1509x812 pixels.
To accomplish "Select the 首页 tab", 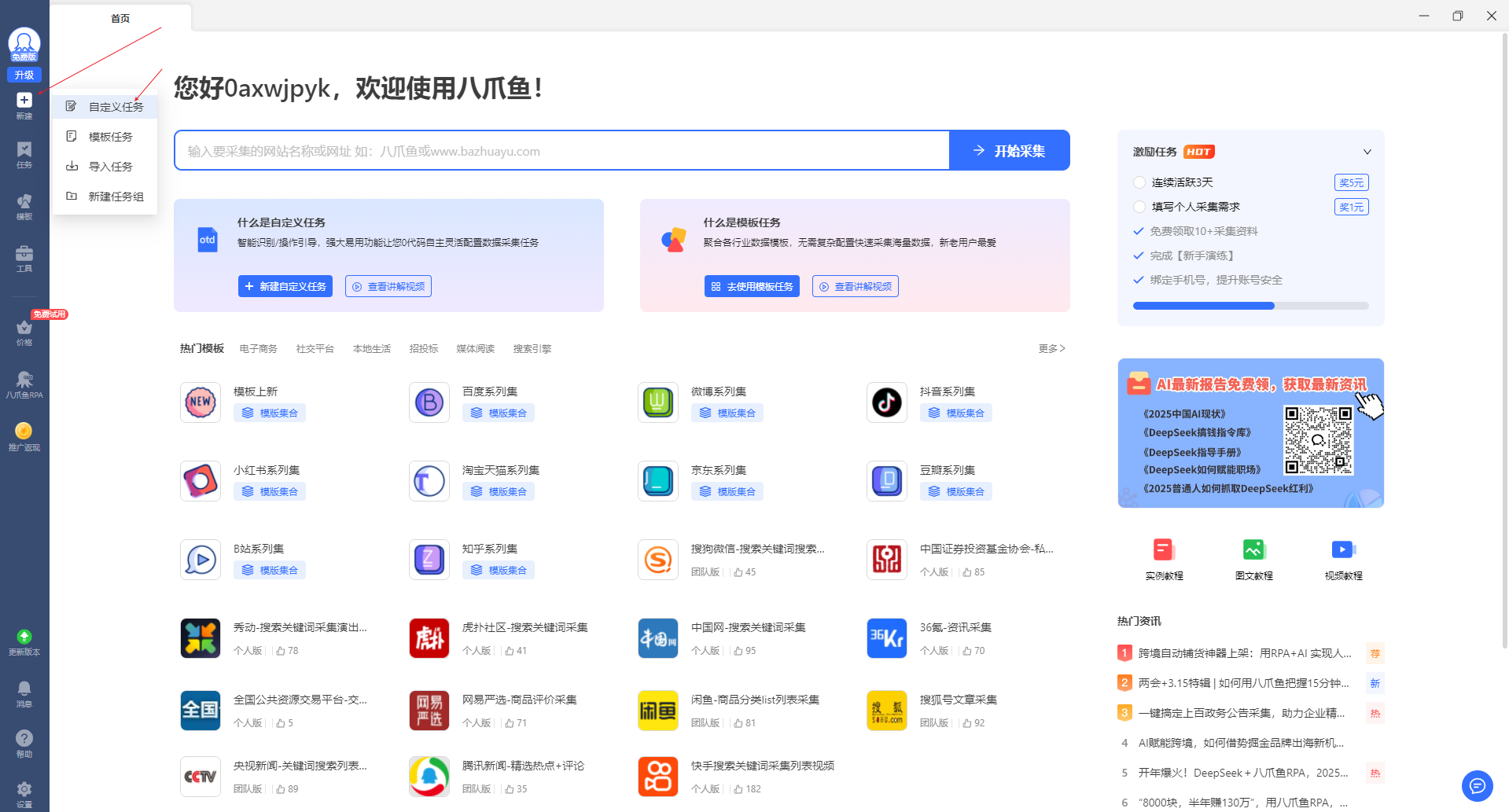I will coord(120,18).
